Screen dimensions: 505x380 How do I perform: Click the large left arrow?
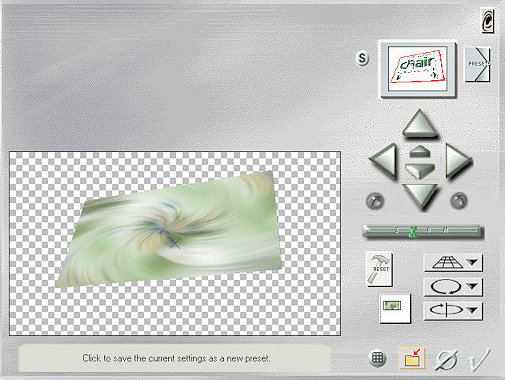[x=383, y=162]
